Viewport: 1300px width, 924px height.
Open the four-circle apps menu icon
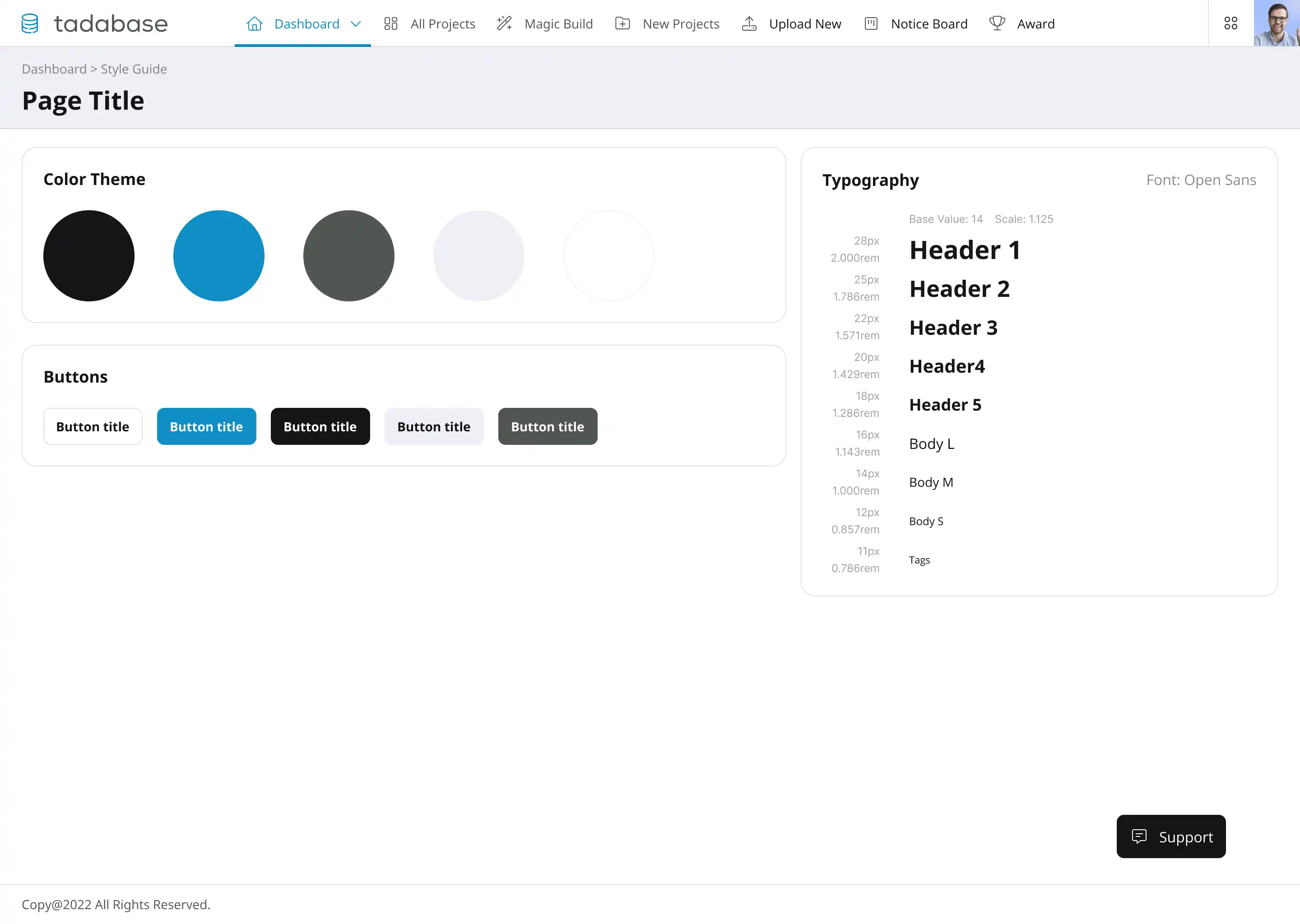click(x=1230, y=23)
